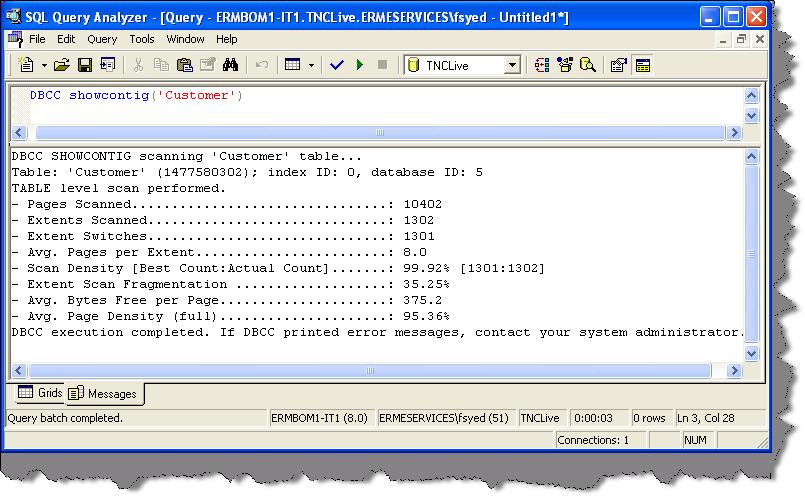Restore the inner query document window
Image resolution: width=805 pixels, height=496 pixels.
(741, 40)
